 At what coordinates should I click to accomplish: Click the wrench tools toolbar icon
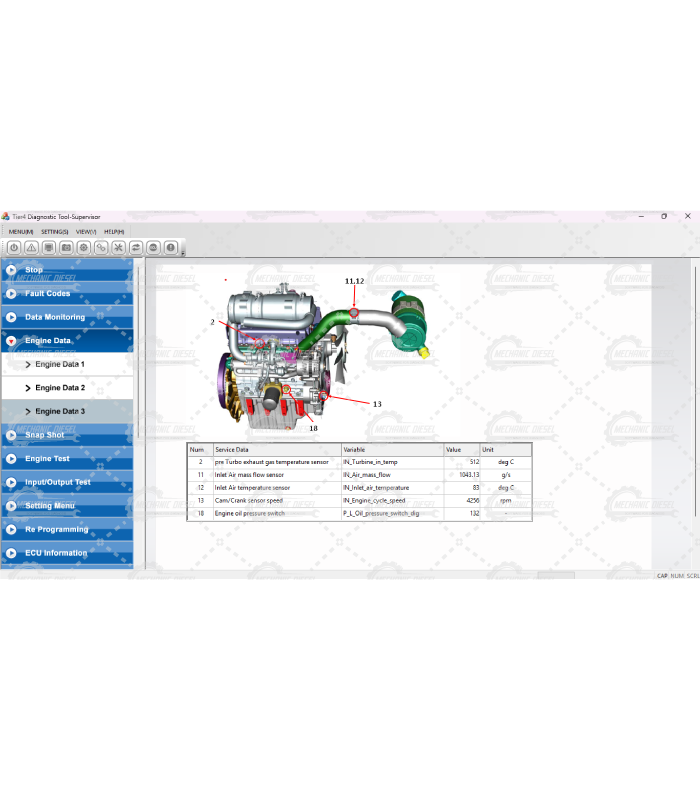[x=118, y=247]
